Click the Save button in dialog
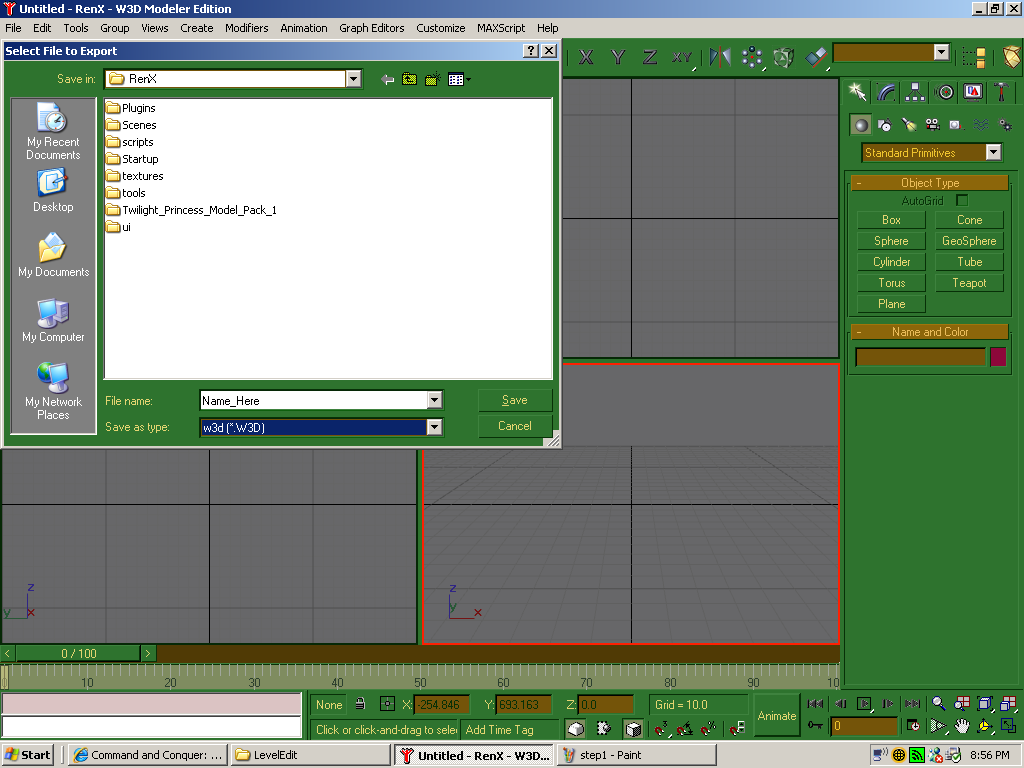The image size is (1024, 768). point(515,400)
